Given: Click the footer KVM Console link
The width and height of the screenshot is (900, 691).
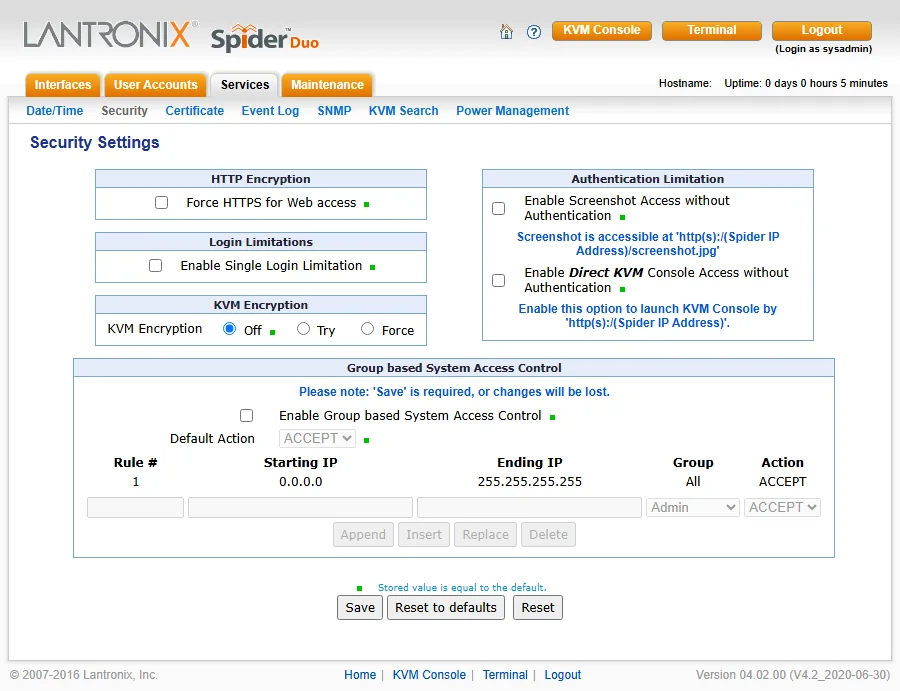Looking at the screenshot, I should [x=429, y=675].
